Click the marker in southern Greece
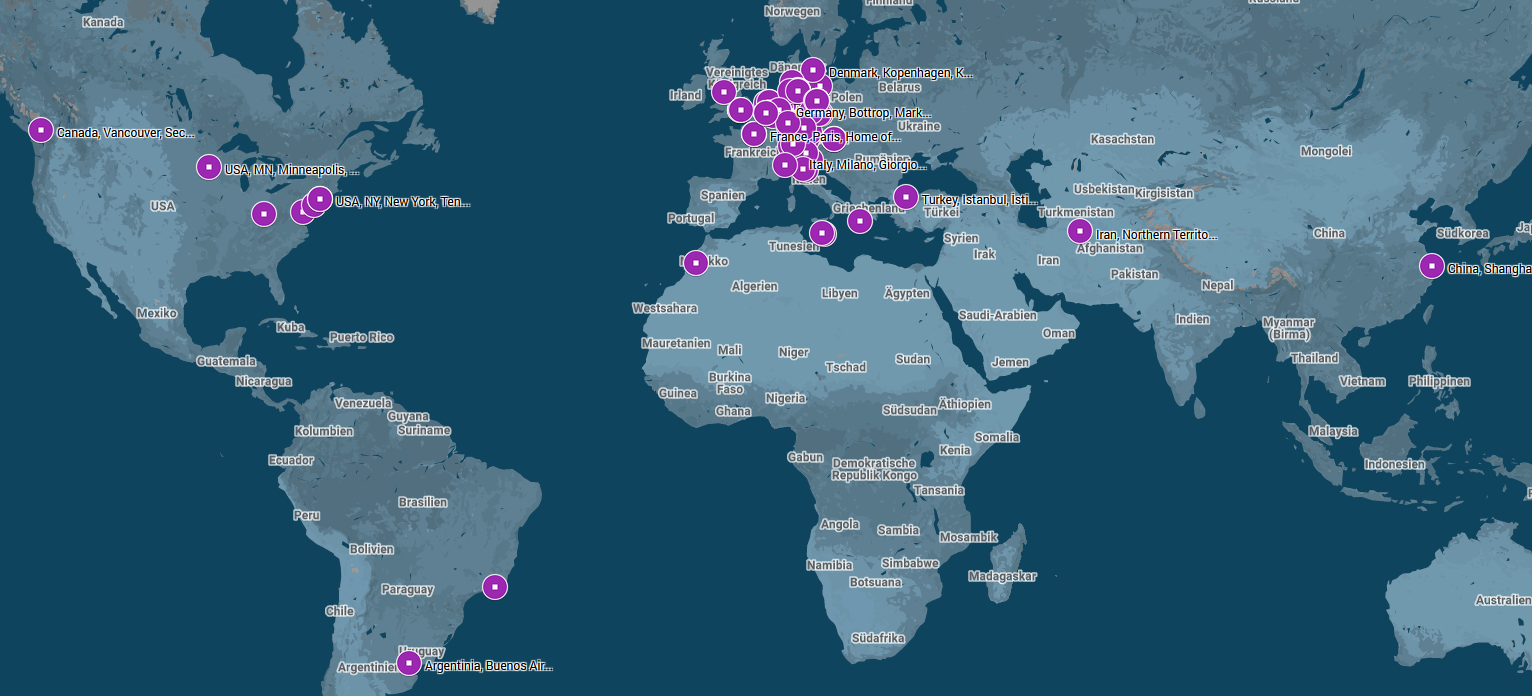Screen dimensions: 1532x696 pos(859,219)
